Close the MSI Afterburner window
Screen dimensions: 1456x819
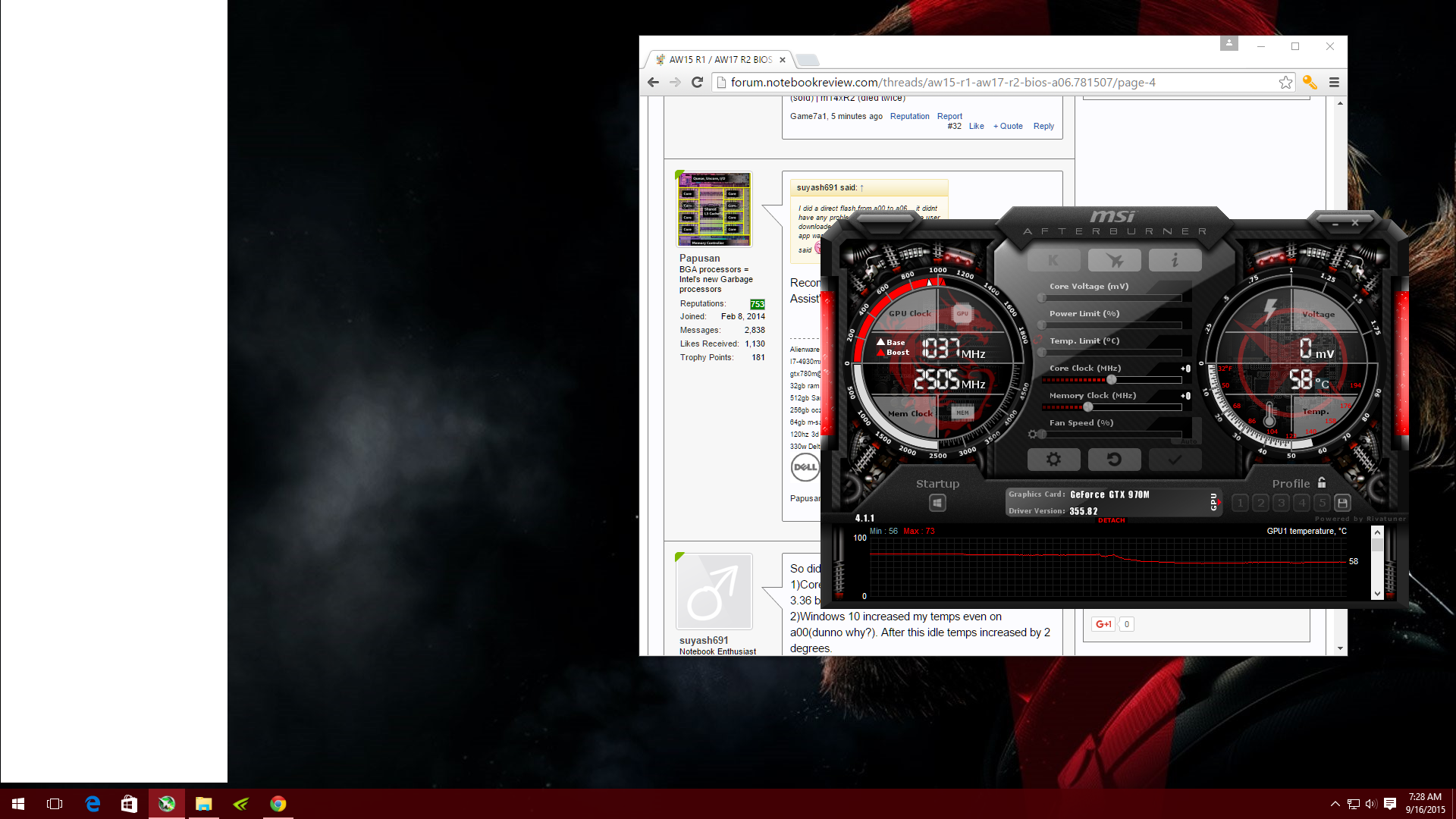pyautogui.click(x=1355, y=223)
